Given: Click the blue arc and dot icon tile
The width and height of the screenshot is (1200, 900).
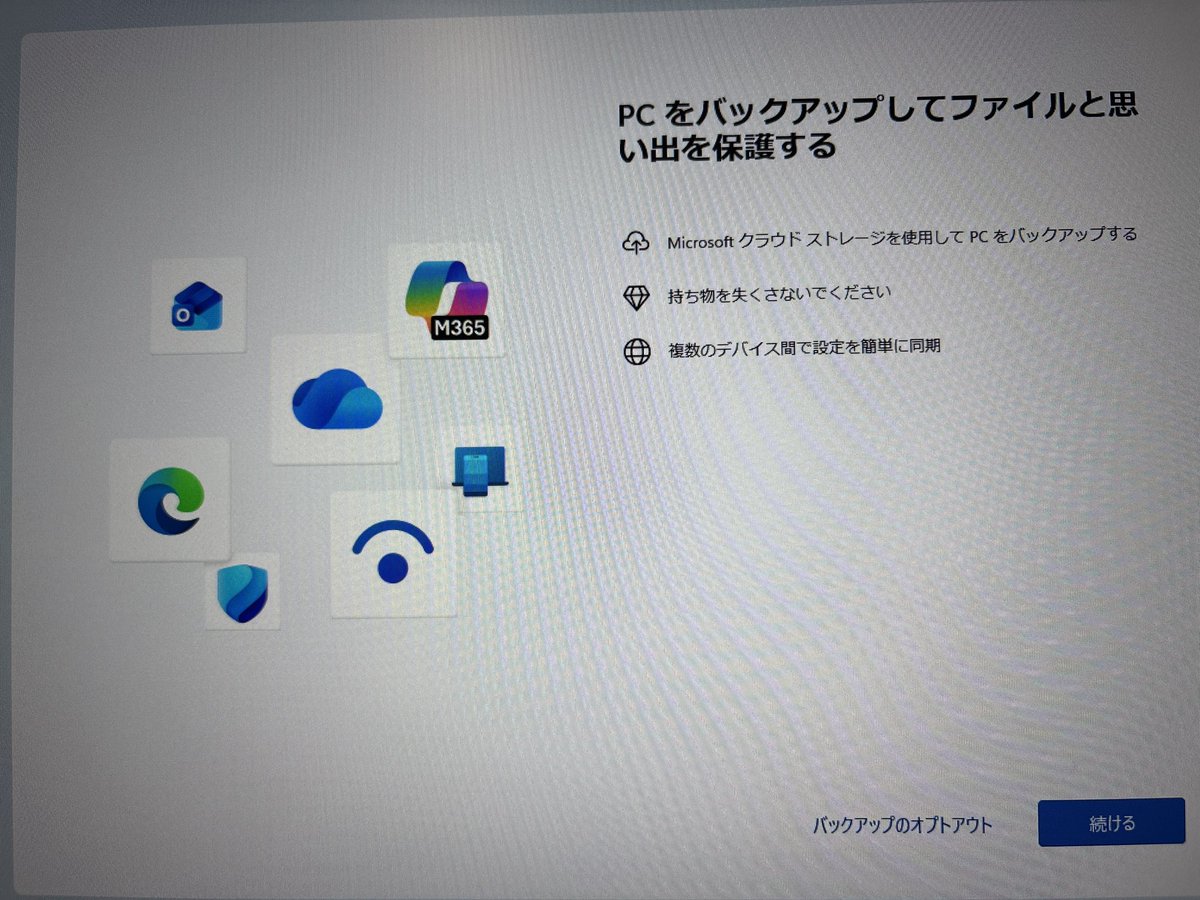Looking at the screenshot, I should pyautogui.click(x=393, y=554).
